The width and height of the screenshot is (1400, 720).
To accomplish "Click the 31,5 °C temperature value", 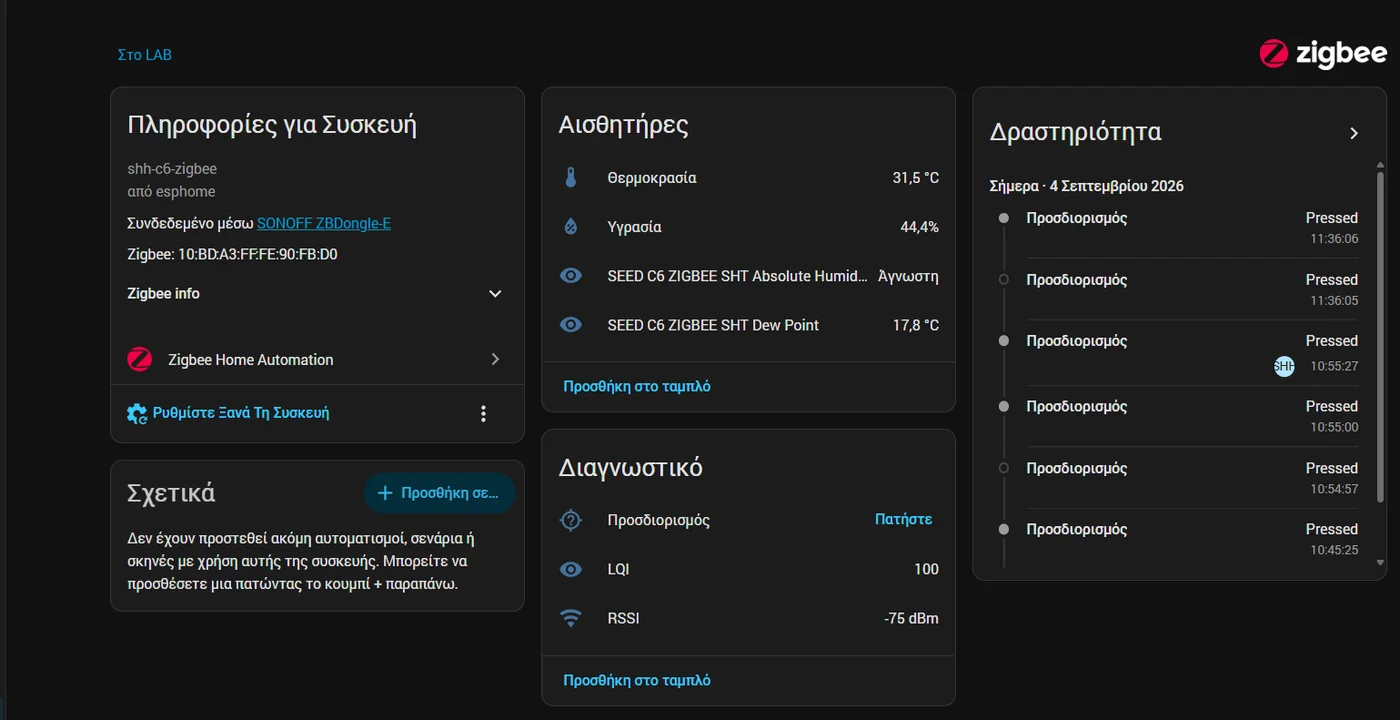I will tap(916, 178).
